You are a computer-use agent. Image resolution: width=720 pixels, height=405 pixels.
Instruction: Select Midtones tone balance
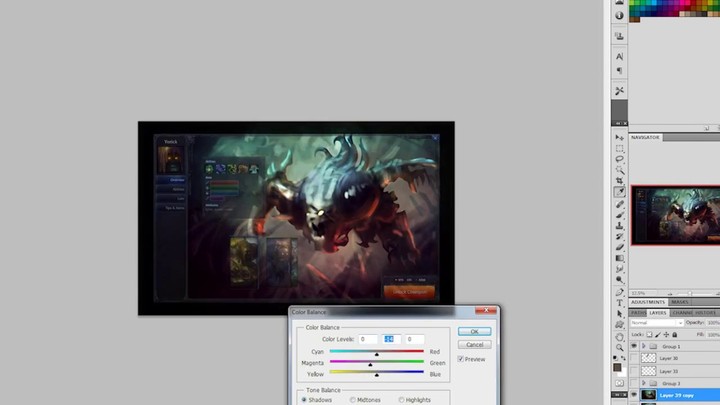point(353,400)
